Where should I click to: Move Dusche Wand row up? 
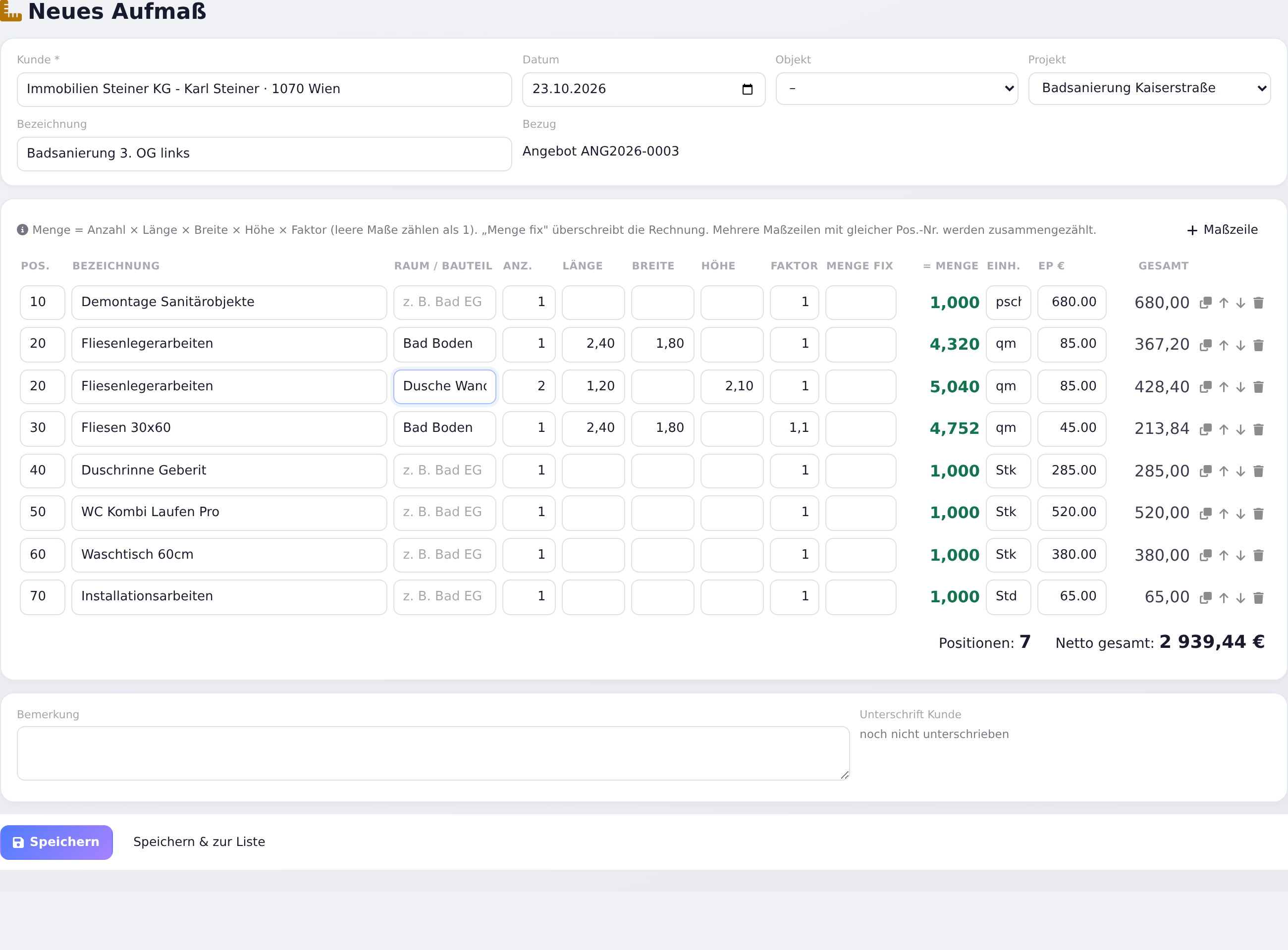tap(1224, 387)
